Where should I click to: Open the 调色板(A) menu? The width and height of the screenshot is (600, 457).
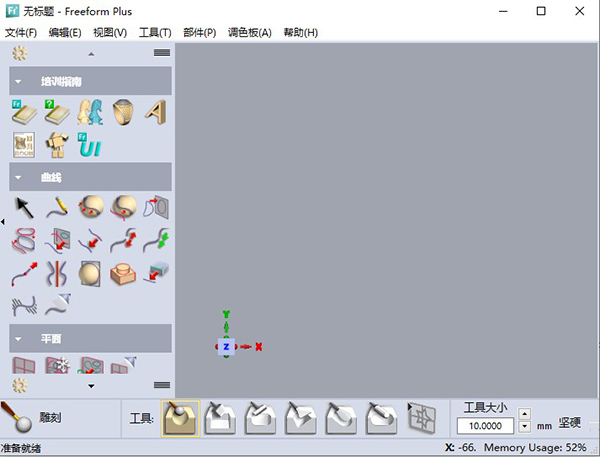coord(249,33)
